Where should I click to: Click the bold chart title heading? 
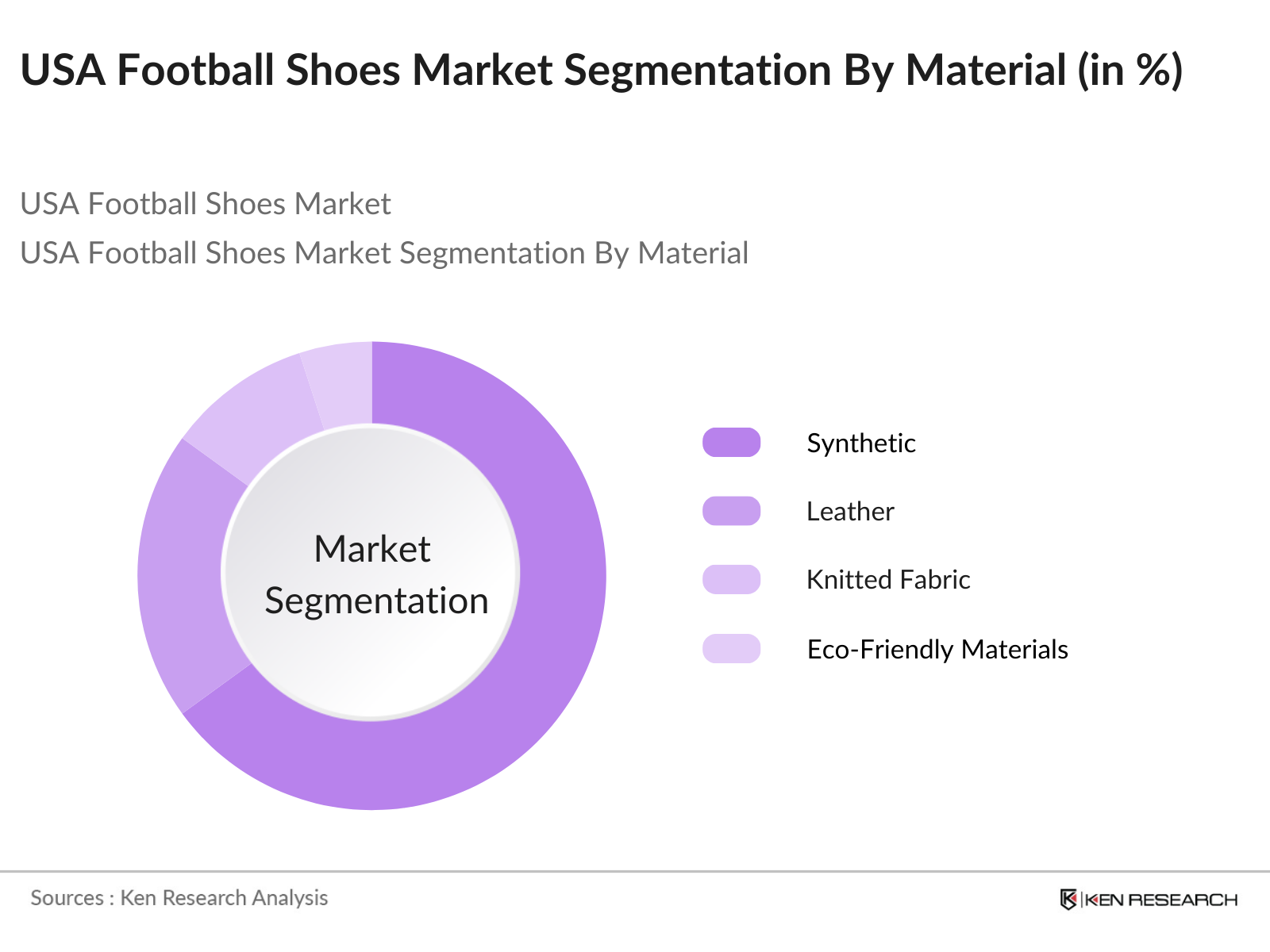pyautogui.click(x=601, y=70)
